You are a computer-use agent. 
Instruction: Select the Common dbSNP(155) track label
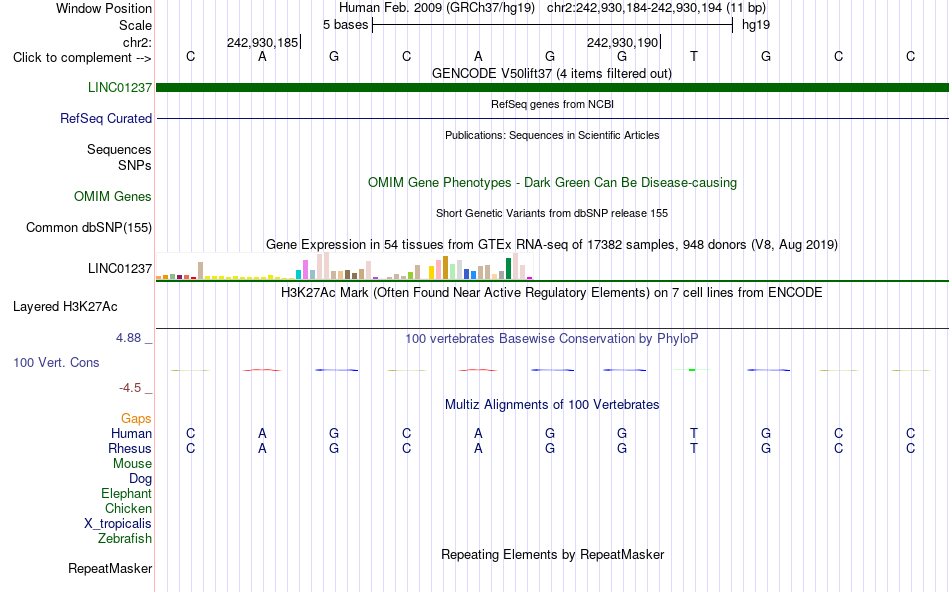[x=88, y=228]
